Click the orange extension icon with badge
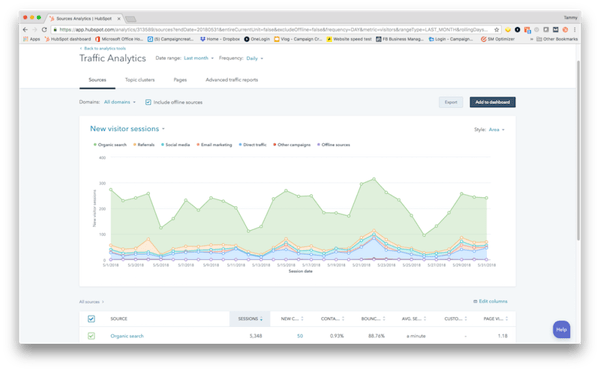Screen dimensions: 600x371 coord(527,29)
